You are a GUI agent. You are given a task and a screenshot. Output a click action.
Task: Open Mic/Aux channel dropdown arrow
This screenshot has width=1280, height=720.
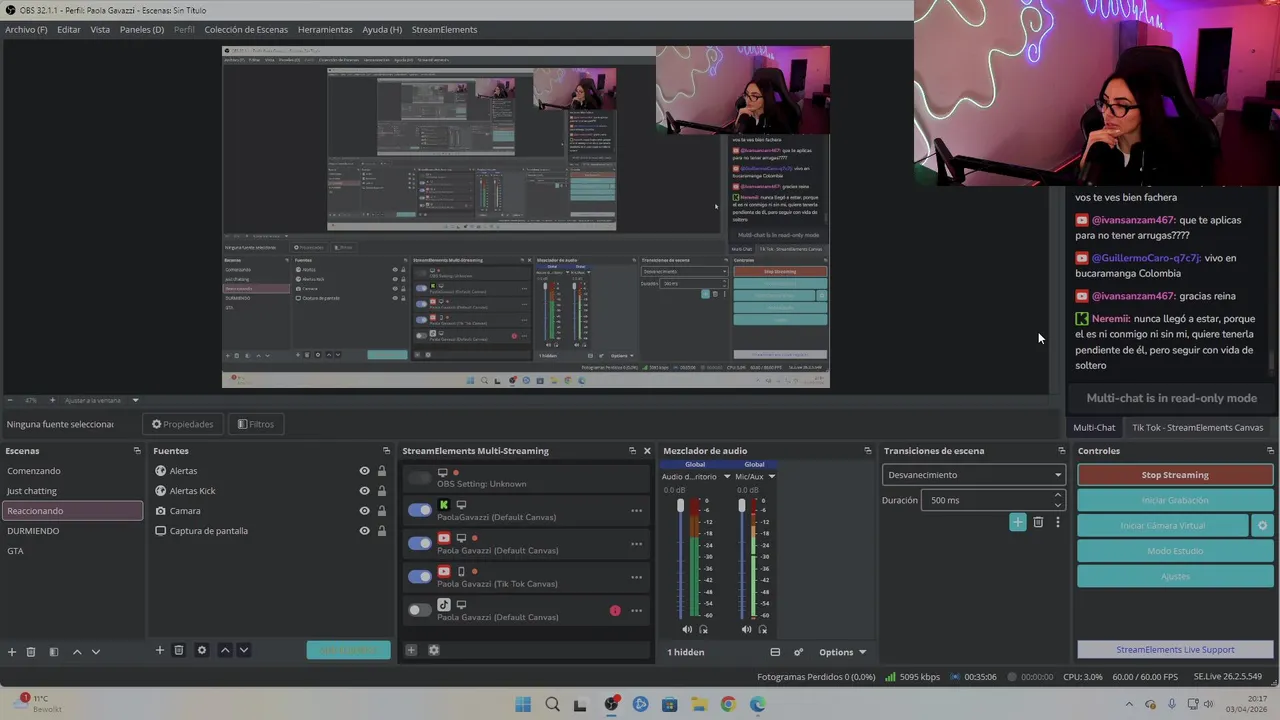click(771, 477)
